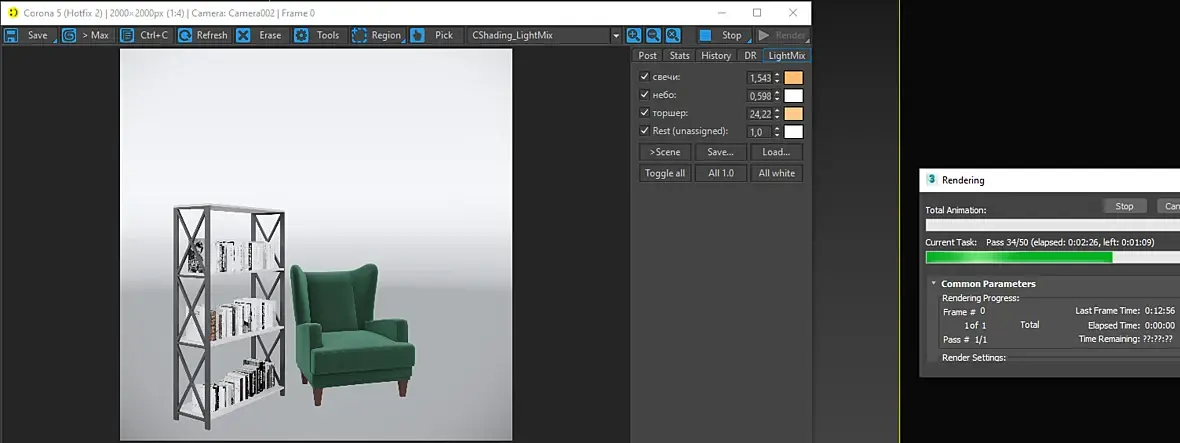Click the zoom in magnifier icon
This screenshot has height=443, width=1180.
(x=635, y=35)
